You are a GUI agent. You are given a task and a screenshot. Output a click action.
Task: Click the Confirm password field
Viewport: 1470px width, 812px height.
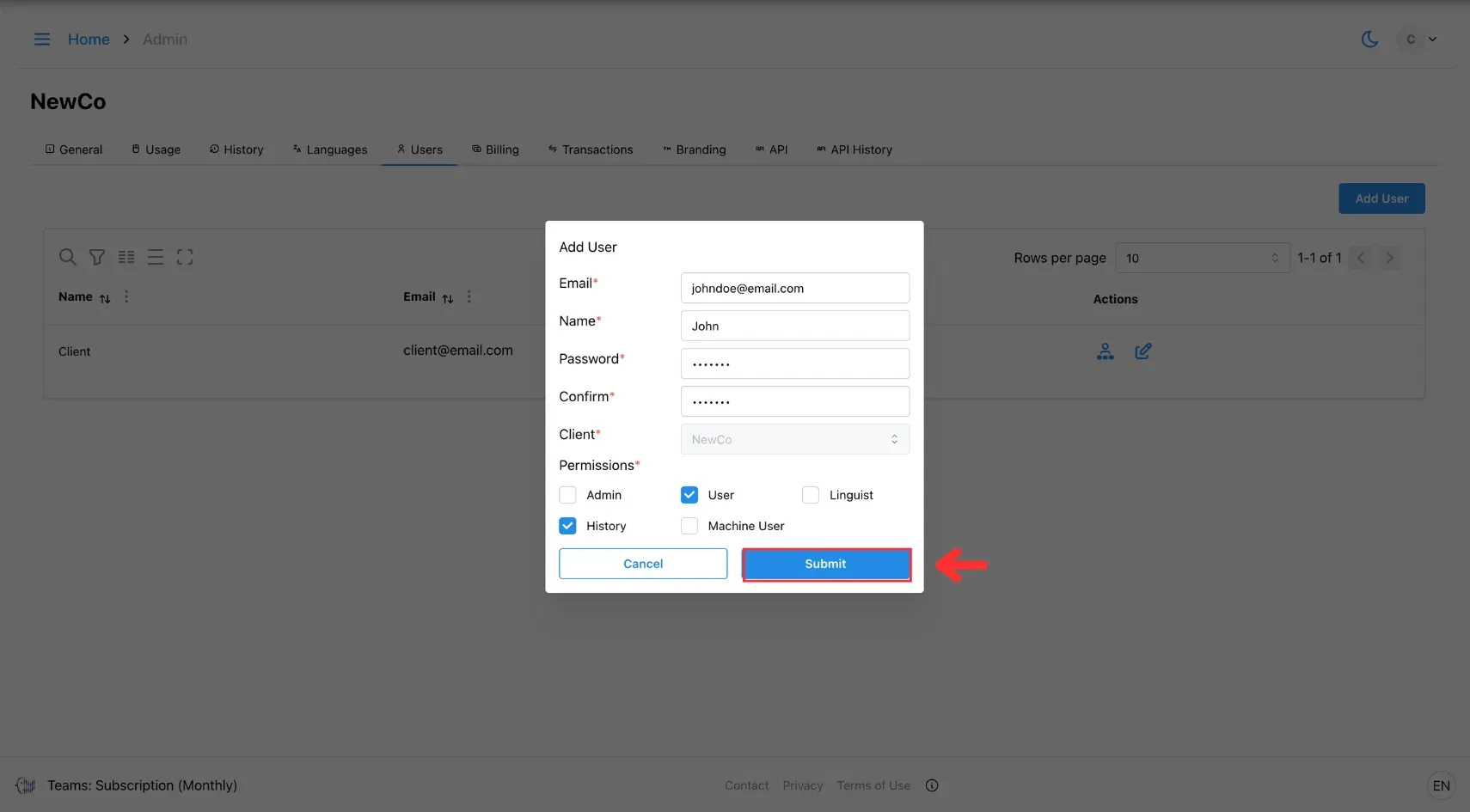795,401
